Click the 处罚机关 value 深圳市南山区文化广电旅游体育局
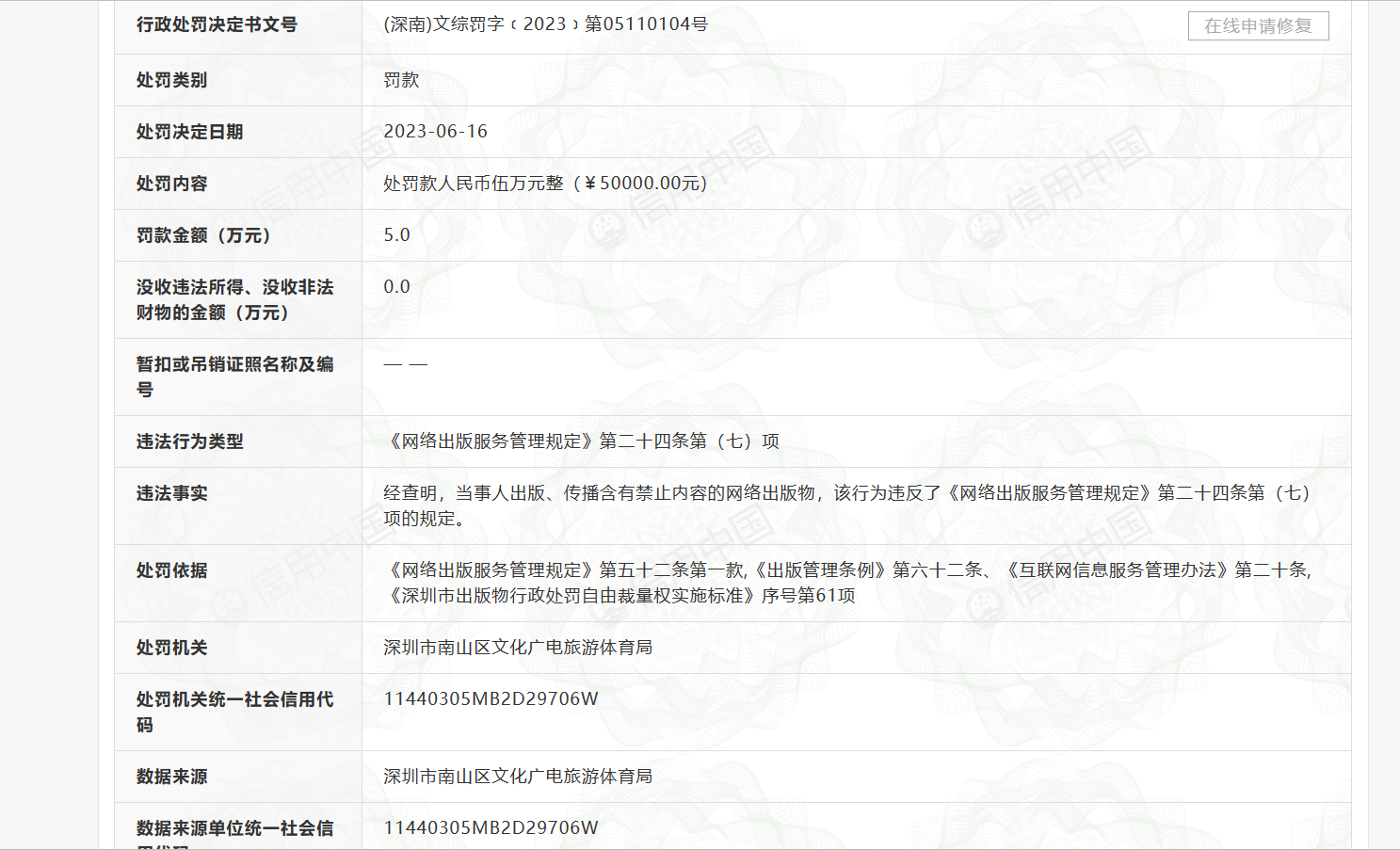Screen dimensions: 1400x850 point(517,648)
